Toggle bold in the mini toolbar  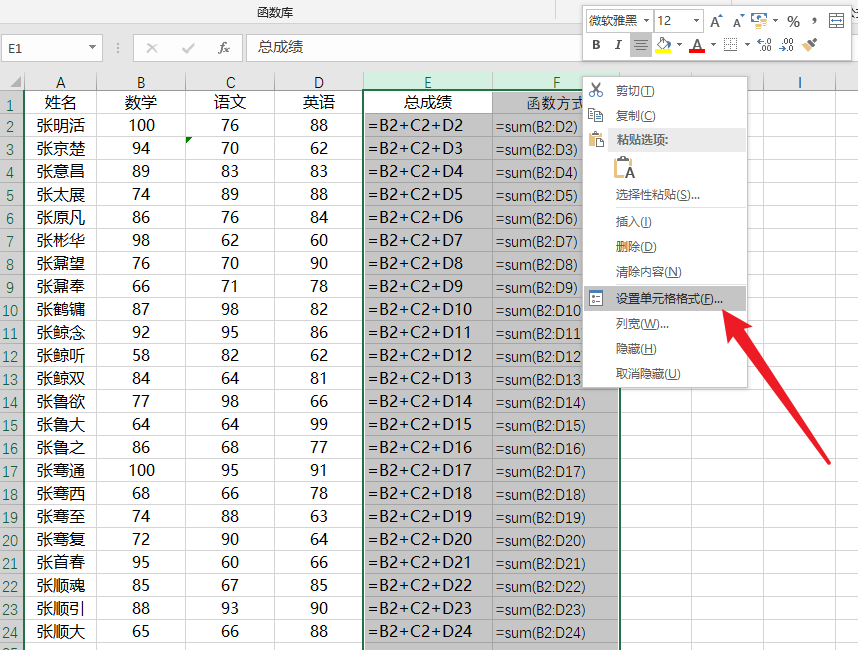[597, 45]
